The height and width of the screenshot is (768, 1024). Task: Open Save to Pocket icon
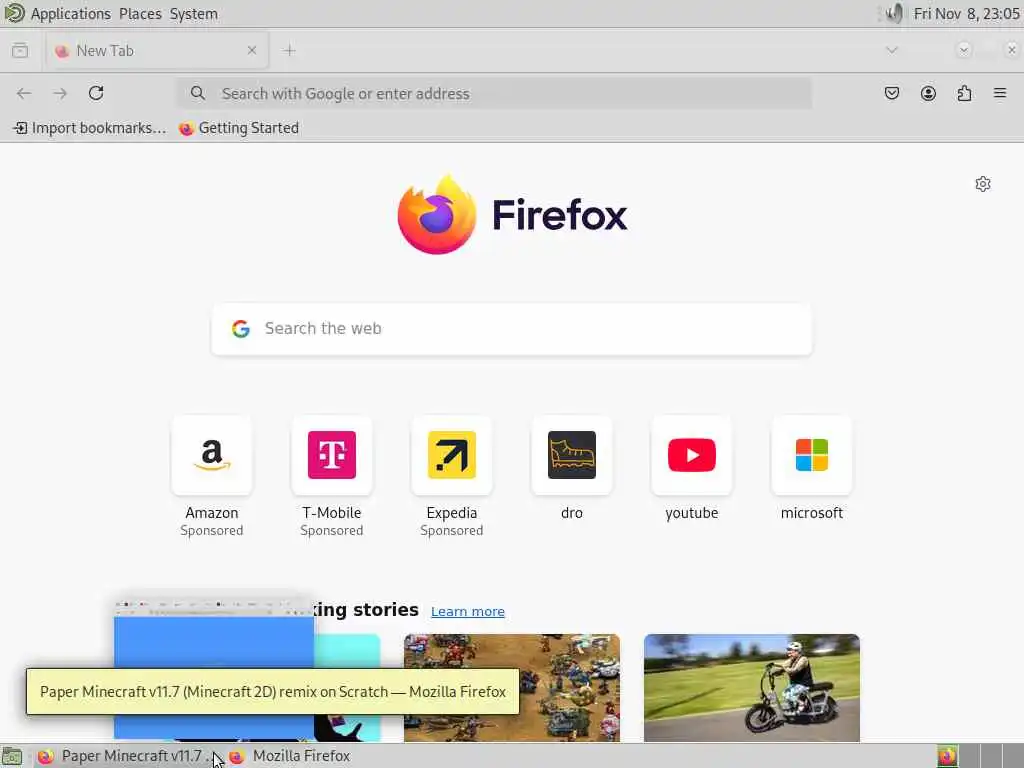(891, 93)
